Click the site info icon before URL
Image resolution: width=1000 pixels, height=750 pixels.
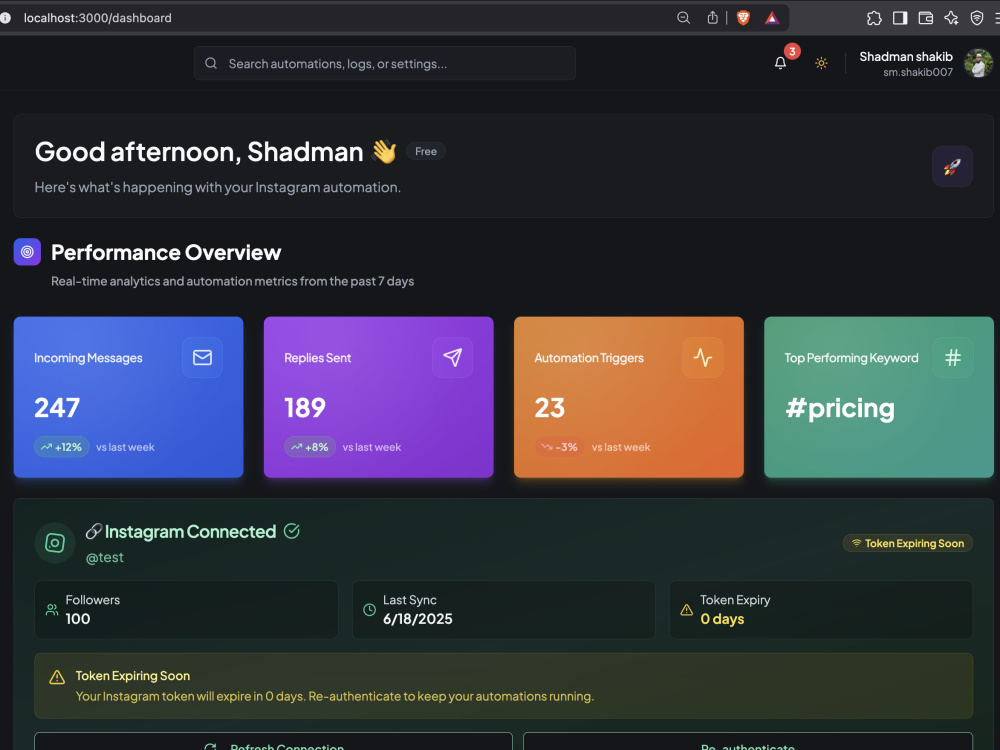point(6,18)
